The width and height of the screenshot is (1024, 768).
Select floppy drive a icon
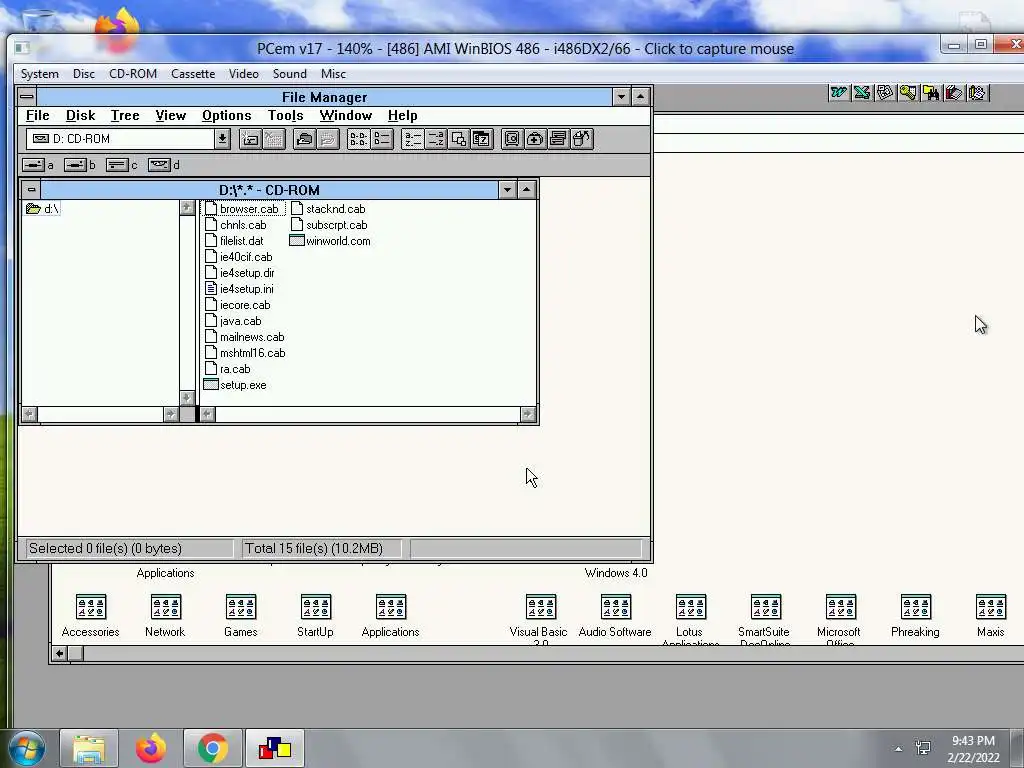click(33, 165)
